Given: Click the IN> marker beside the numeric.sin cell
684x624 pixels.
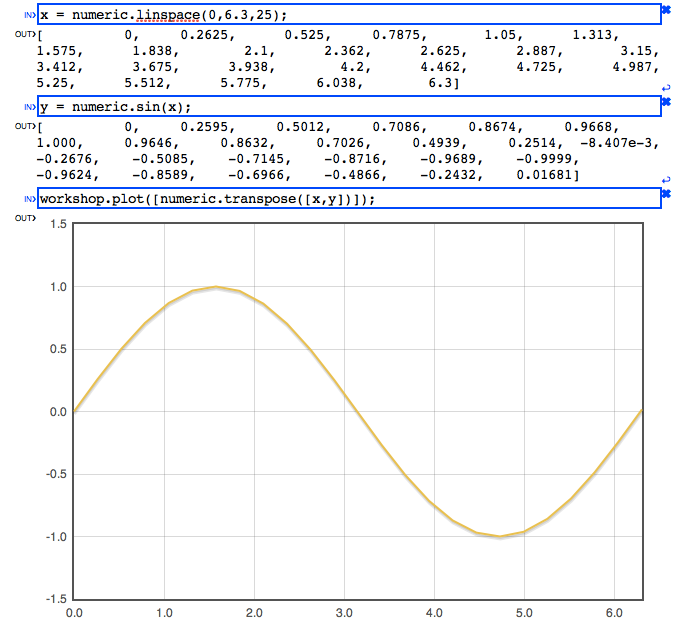Looking at the screenshot, I should pos(30,107).
